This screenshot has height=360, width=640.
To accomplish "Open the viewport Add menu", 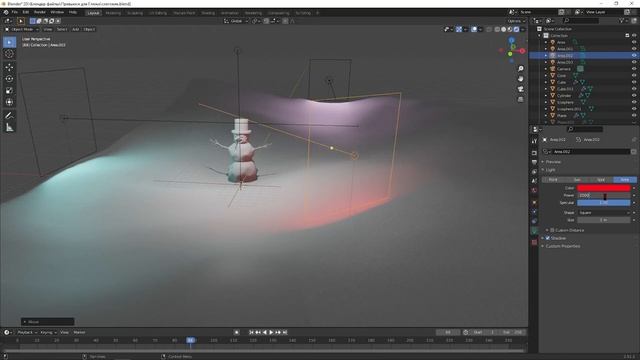I will coord(76,29).
